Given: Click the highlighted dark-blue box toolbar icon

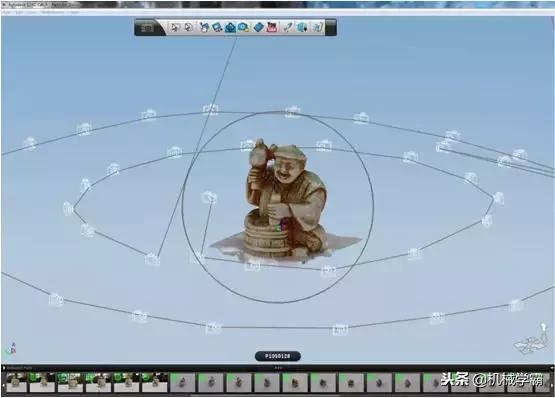Looking at the screenshot, I should coord(230,27).
